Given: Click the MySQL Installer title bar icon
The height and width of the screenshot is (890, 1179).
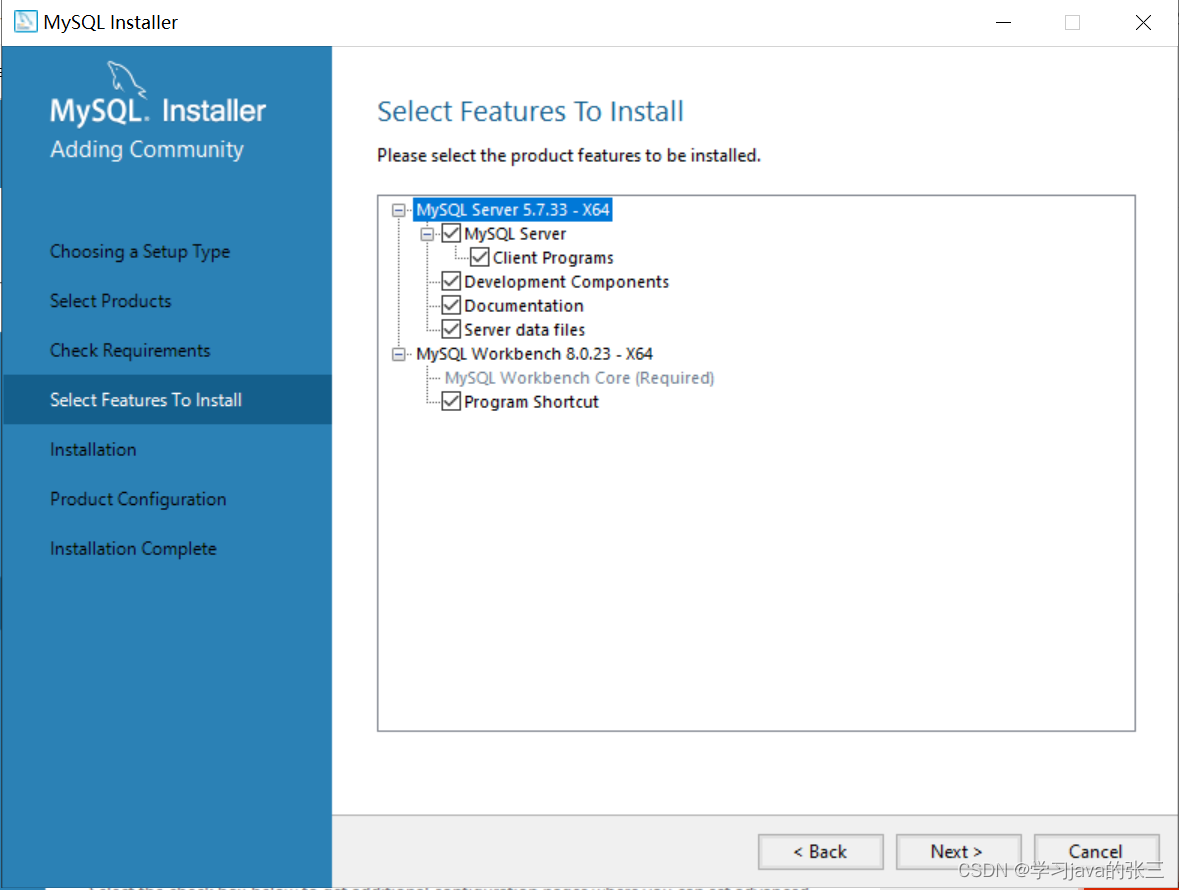Looking at the screenshot, I should [x=26, y=22].
